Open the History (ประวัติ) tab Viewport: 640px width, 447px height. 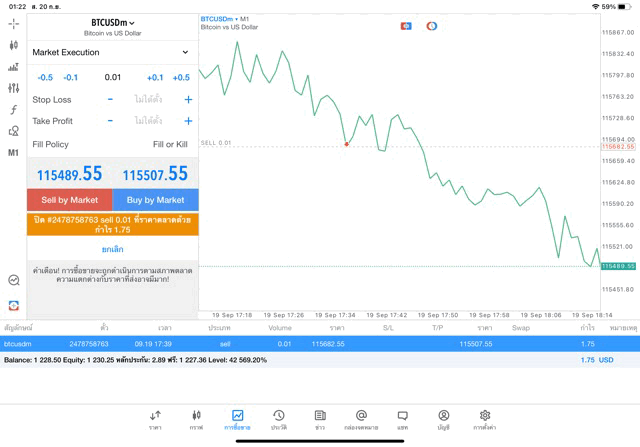click(x=278, y=419)
